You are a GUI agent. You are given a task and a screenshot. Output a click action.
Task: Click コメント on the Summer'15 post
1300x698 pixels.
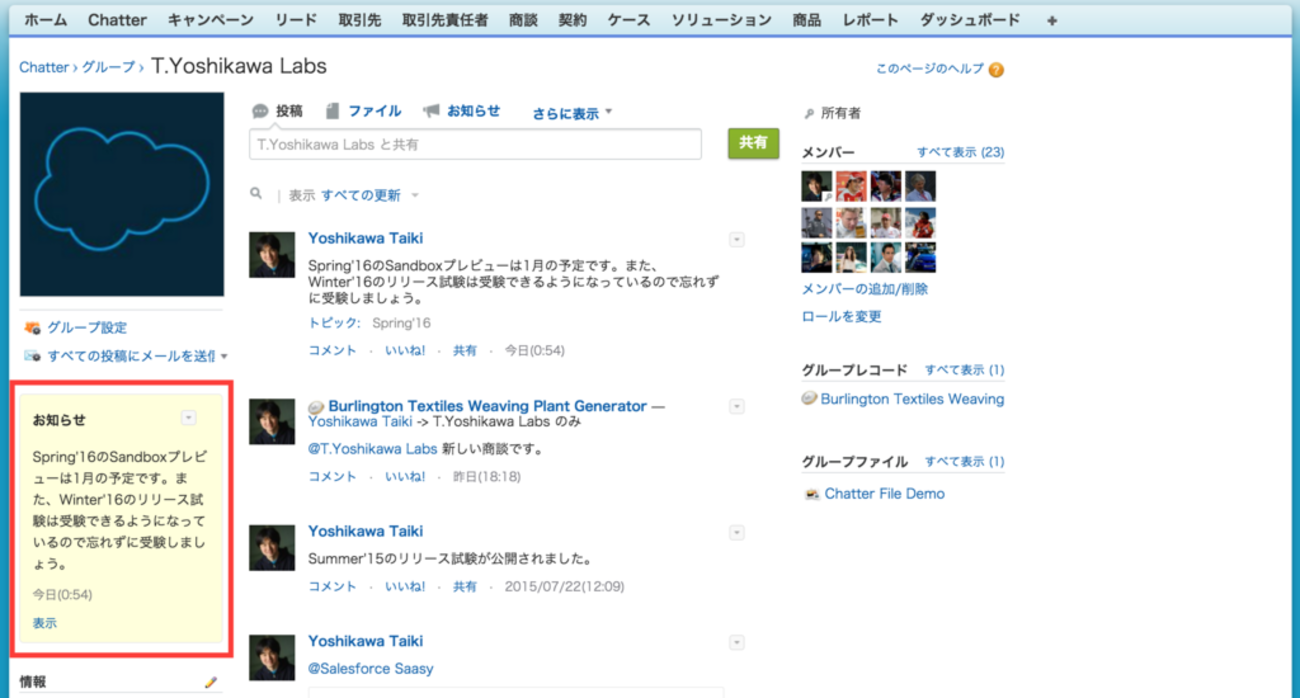[x=332, y=587]
